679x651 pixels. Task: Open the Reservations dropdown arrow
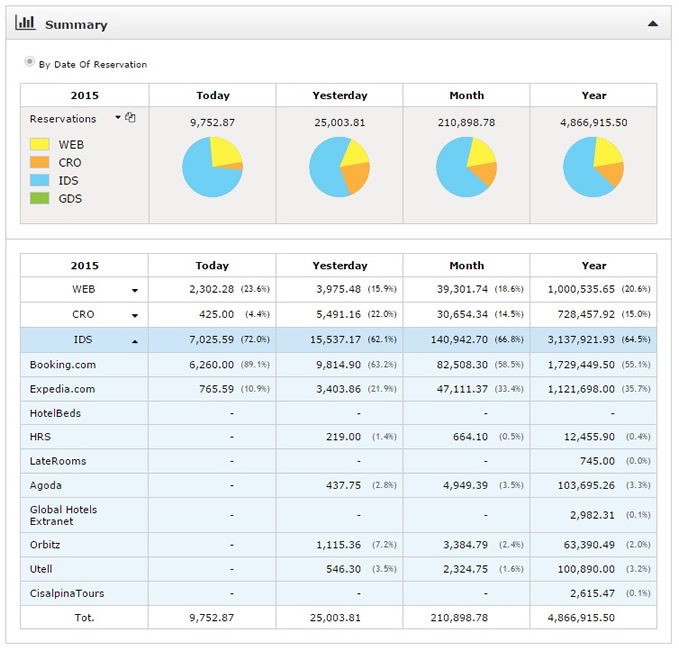coord(118,118)
